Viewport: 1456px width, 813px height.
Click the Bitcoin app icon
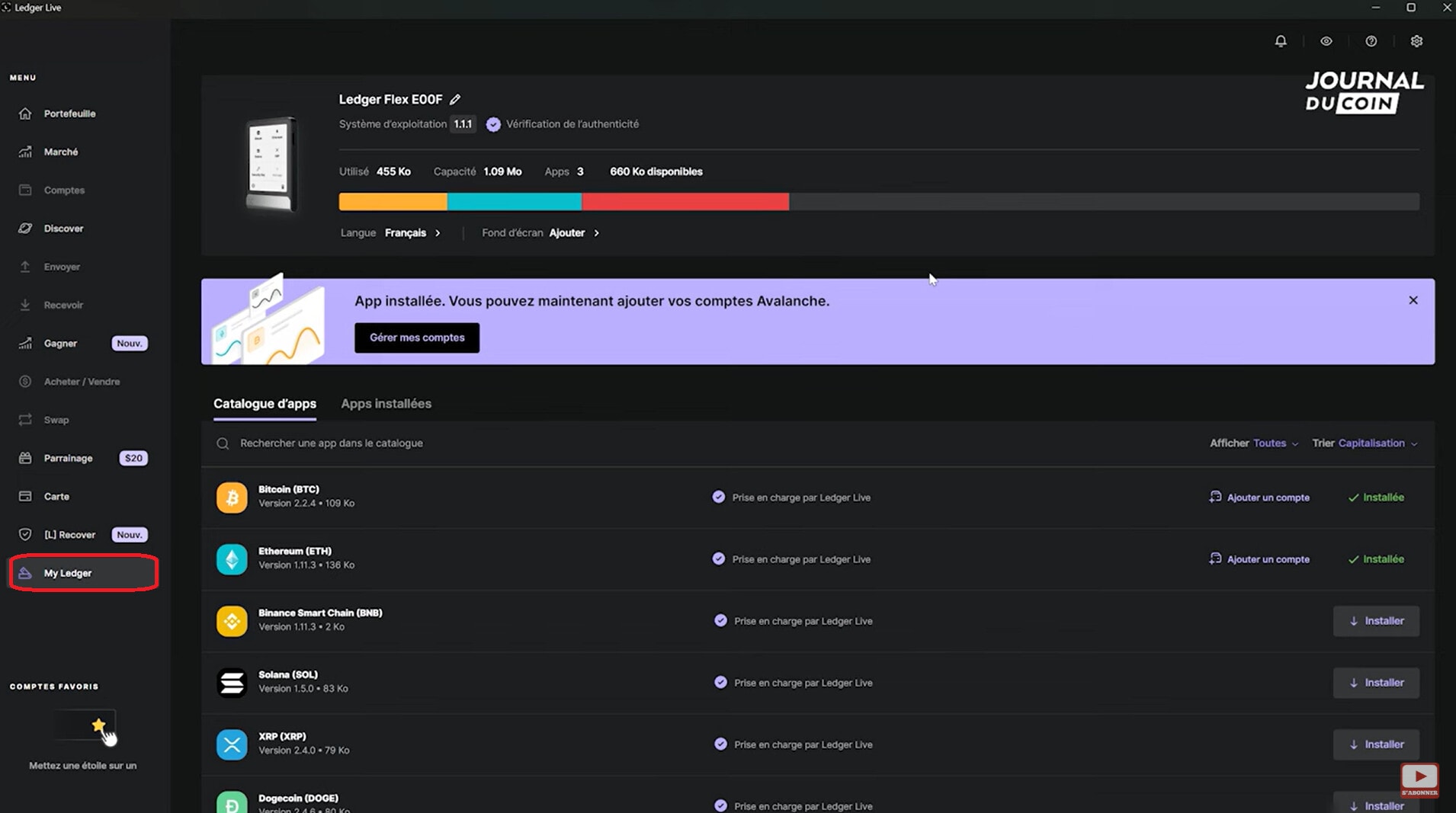tap(232, 498)
